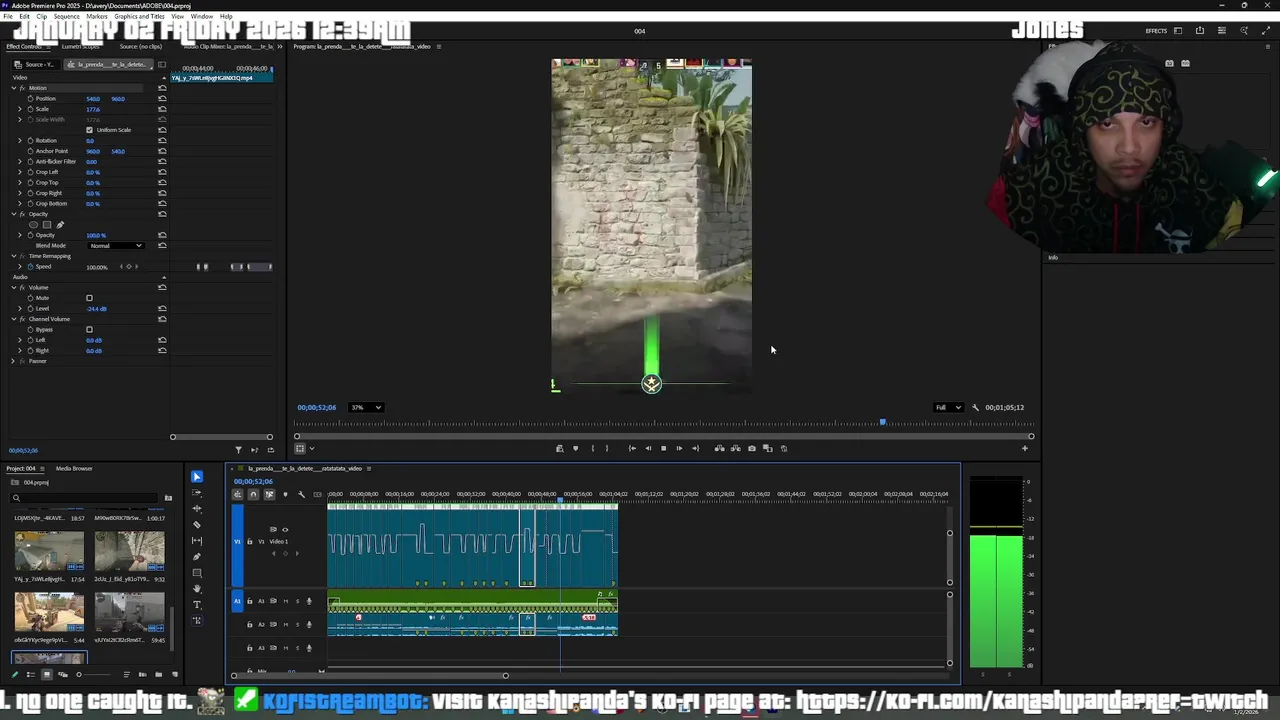Click the insert-as-nests toggle in timeline
Screen dimensions: 1280x720
point(238,494)
